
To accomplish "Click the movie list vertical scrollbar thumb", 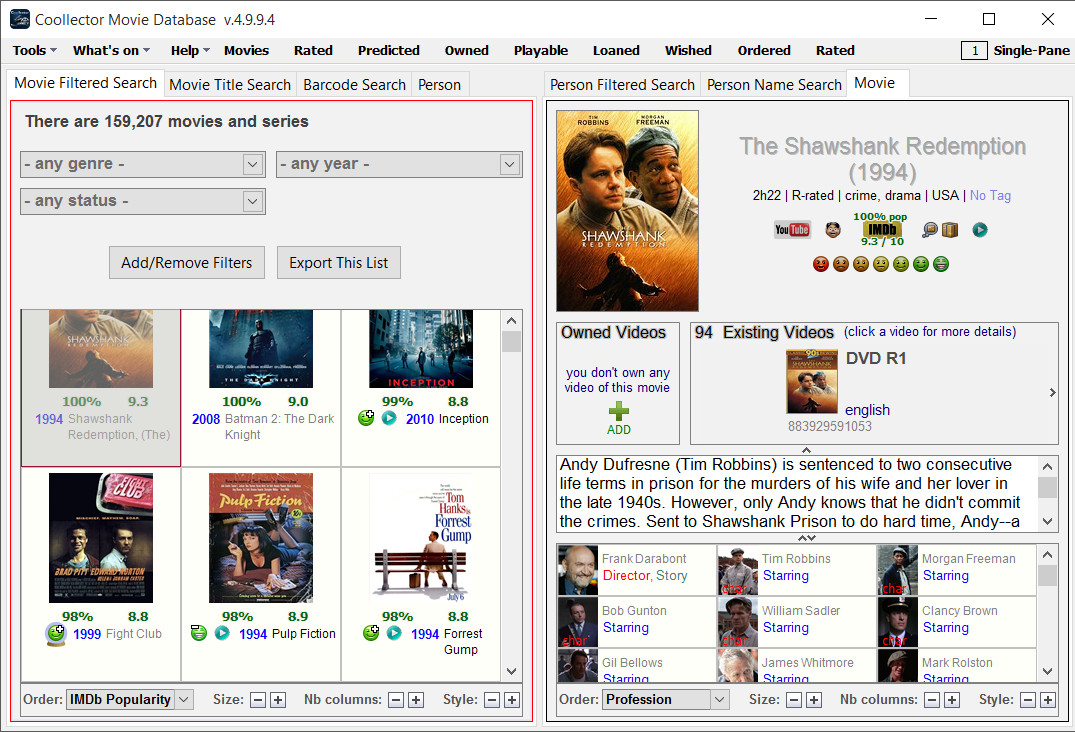I will 511,341.
